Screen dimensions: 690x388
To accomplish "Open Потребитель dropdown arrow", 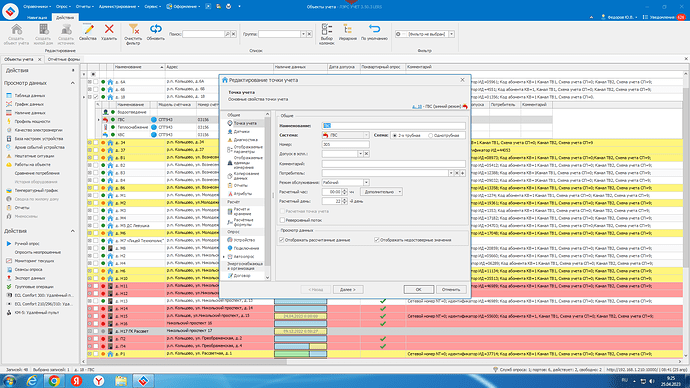I will pyautogui.click(x=451, y=173).
